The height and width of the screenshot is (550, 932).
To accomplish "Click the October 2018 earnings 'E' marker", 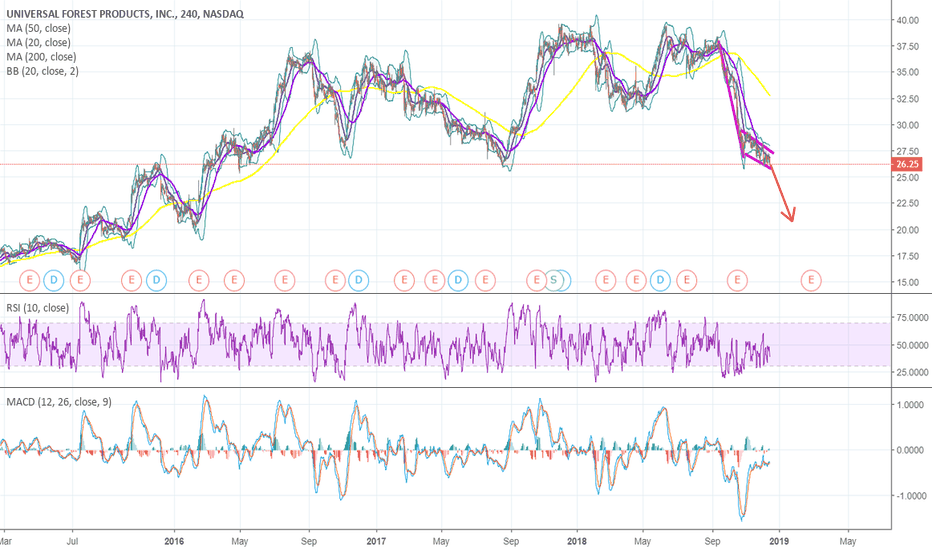I will point(738,279).
